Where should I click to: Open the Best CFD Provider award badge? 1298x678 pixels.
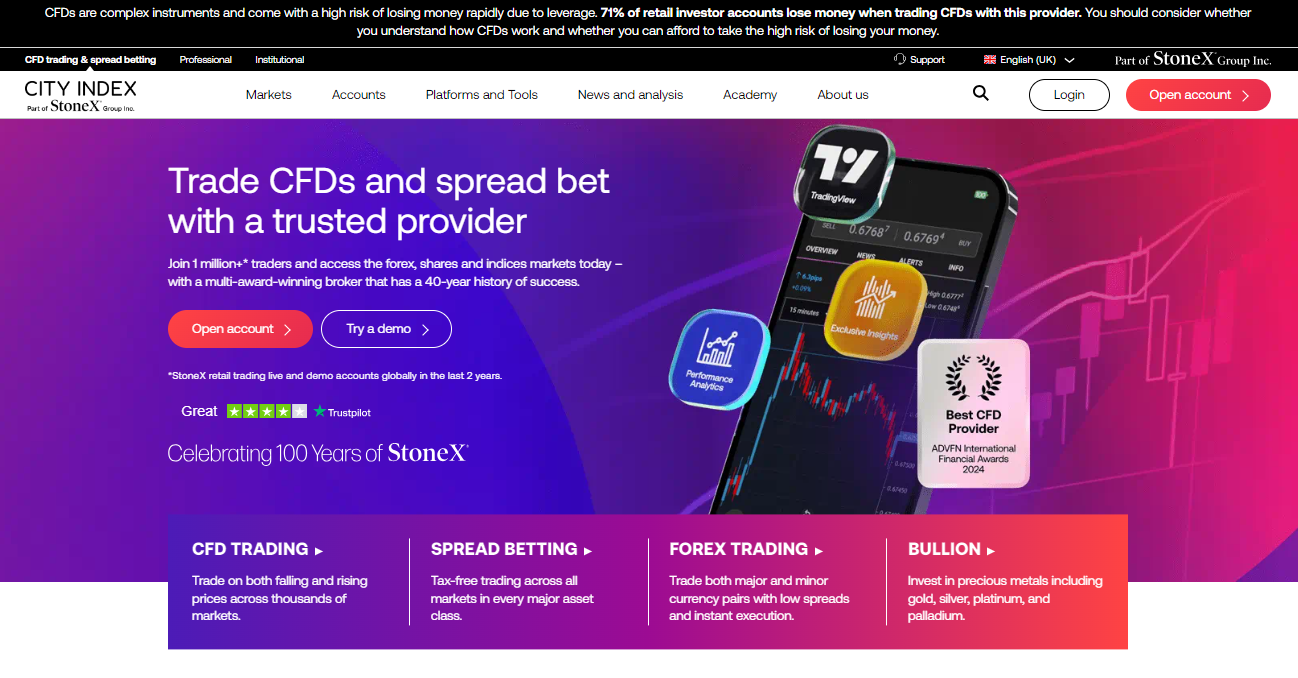point(973,413)
